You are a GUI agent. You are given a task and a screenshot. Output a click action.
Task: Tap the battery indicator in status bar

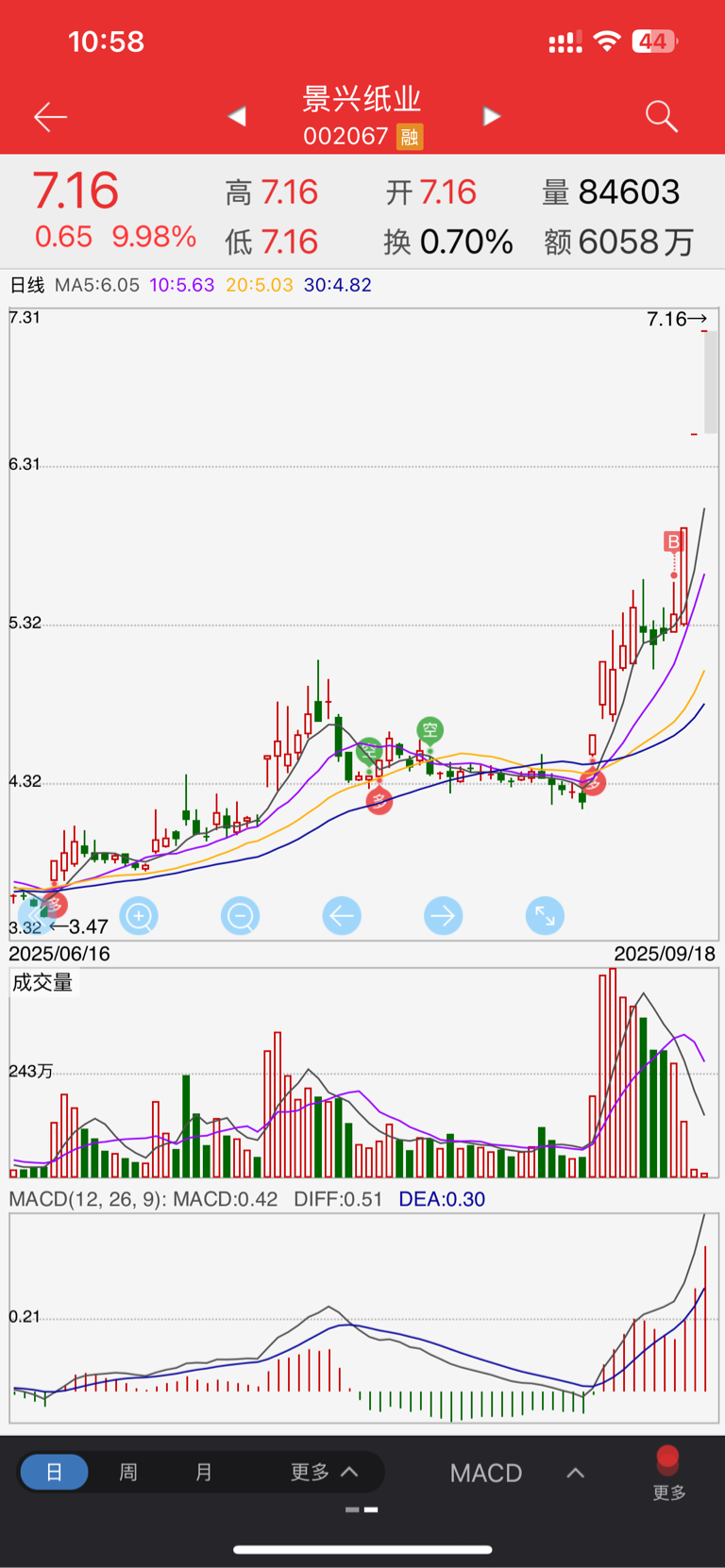coord(655,42)
